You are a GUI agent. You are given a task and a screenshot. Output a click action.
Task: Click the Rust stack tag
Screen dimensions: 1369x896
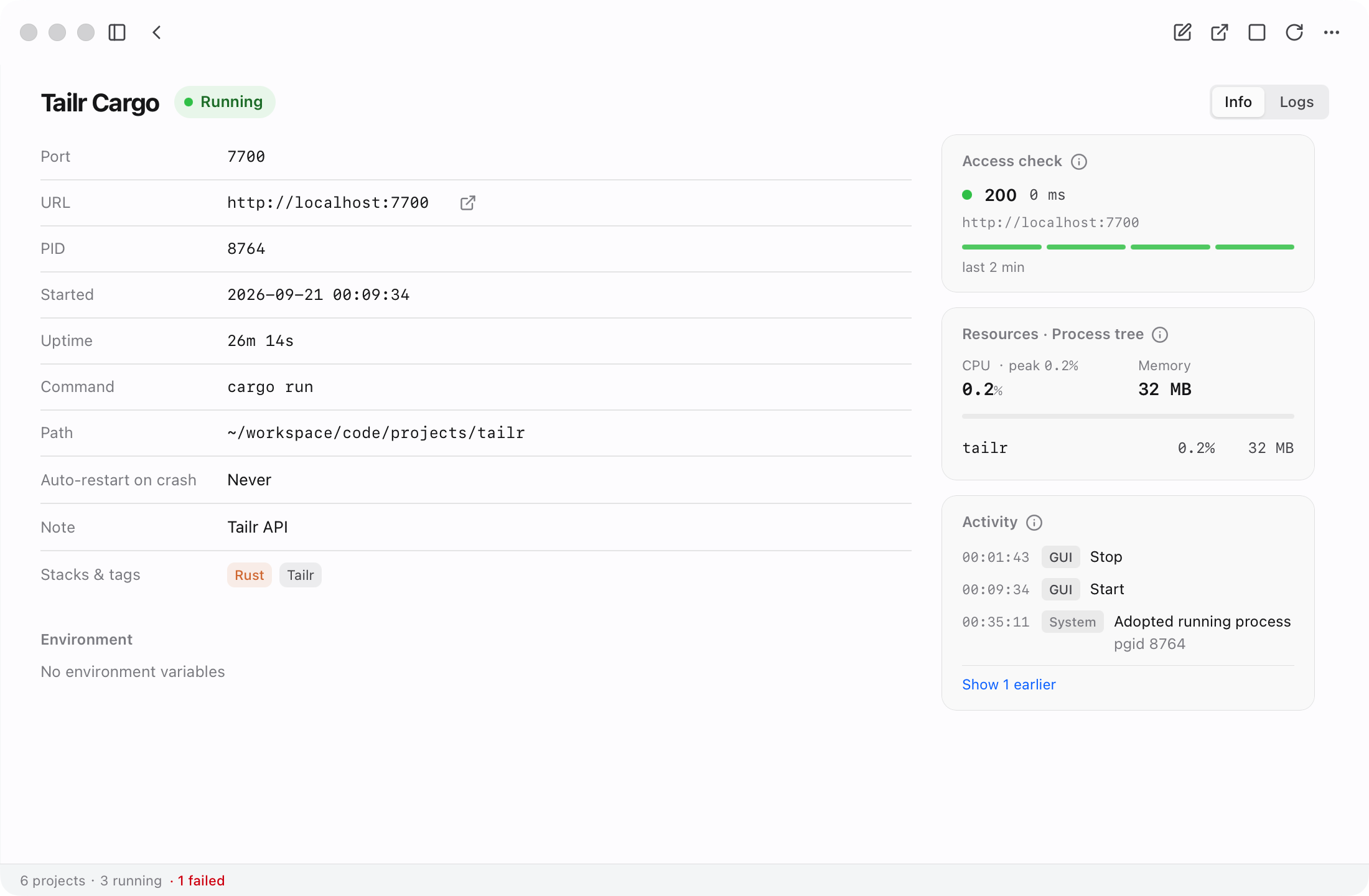click(x=250, y=575)
